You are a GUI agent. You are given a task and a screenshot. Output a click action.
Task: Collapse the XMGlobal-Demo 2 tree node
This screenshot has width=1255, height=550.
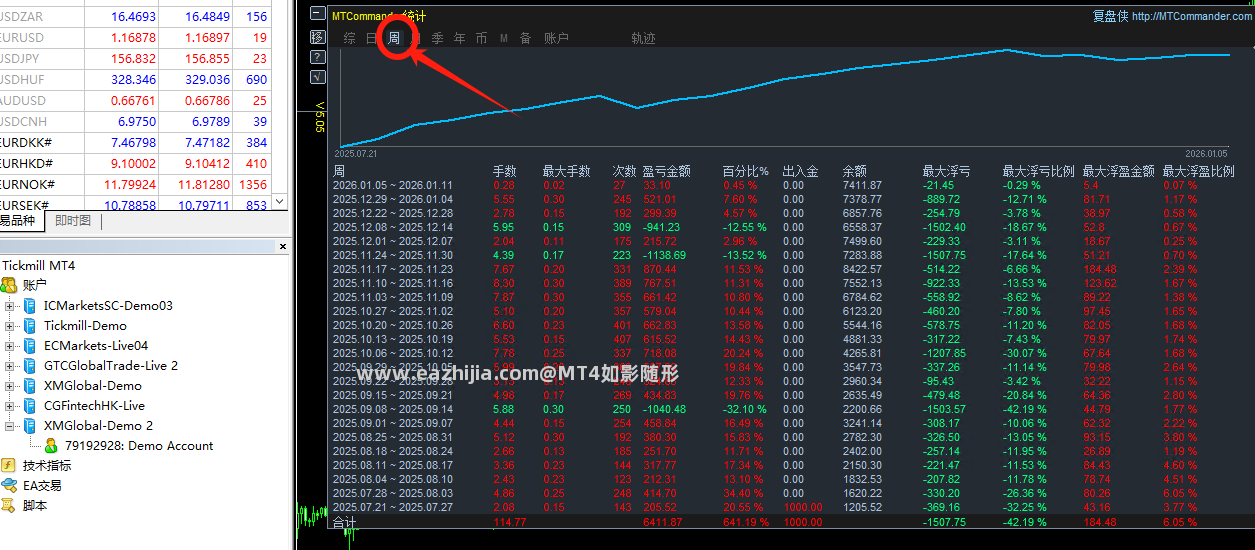pyautogui.click(x=10, y=426)
